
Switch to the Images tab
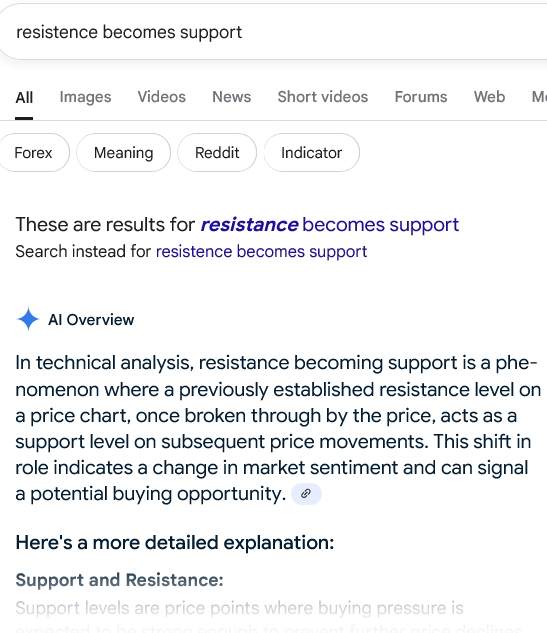[85, 97]
